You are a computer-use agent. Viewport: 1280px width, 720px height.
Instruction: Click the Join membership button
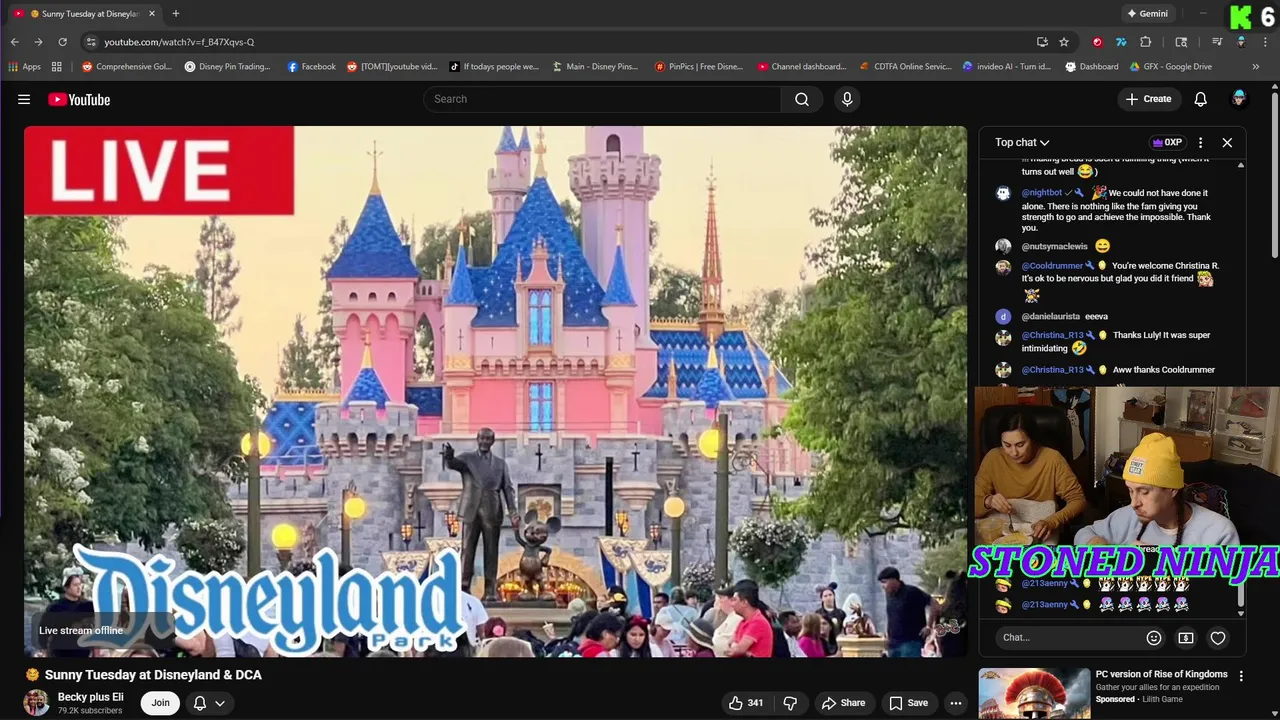(x=160, y=703)
